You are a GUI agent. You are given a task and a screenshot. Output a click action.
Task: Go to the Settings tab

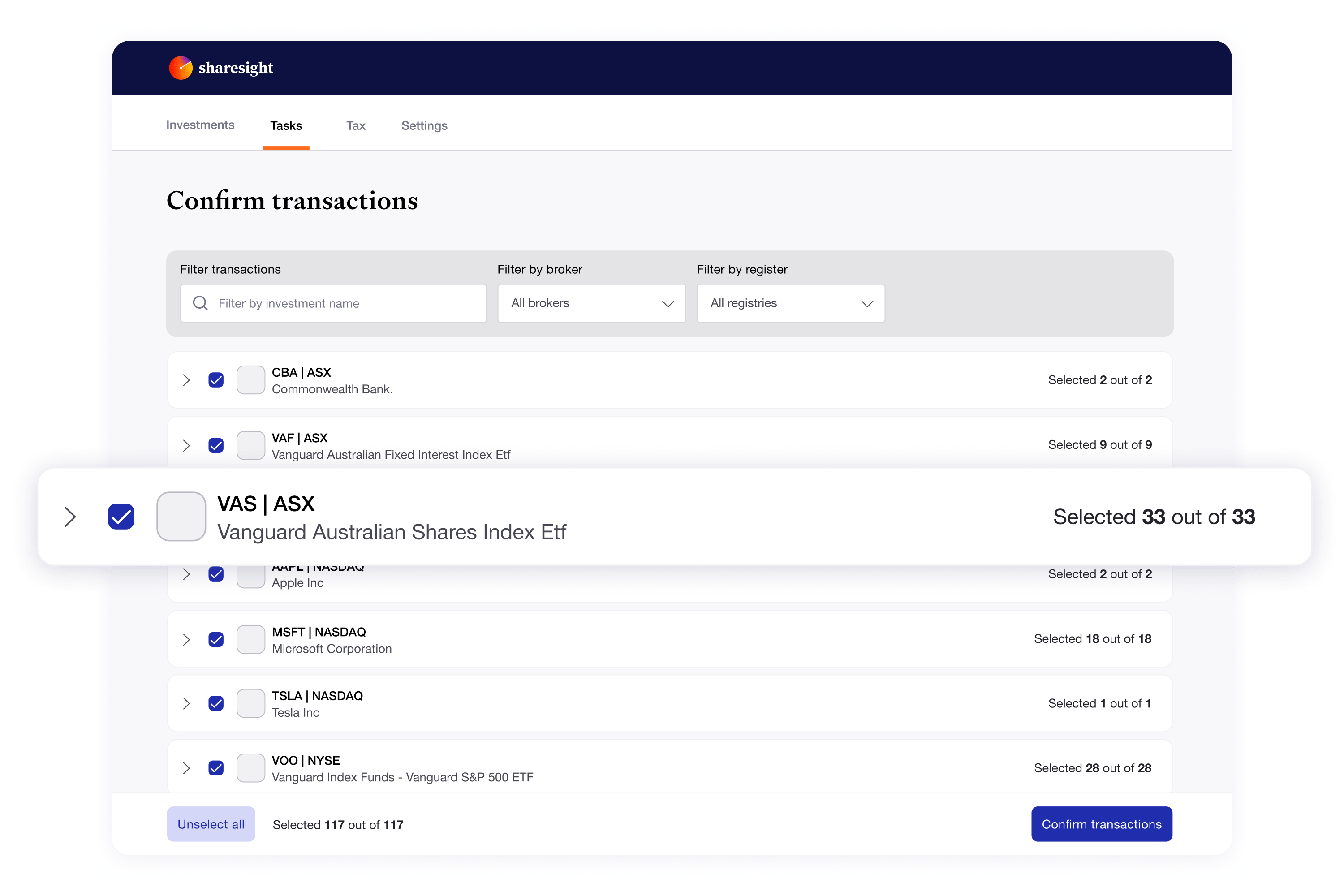pos(425,126)
